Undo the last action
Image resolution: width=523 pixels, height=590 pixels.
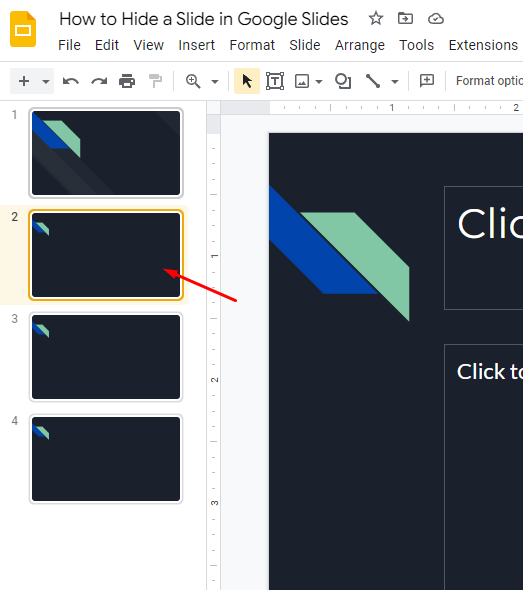coord(71,81)
